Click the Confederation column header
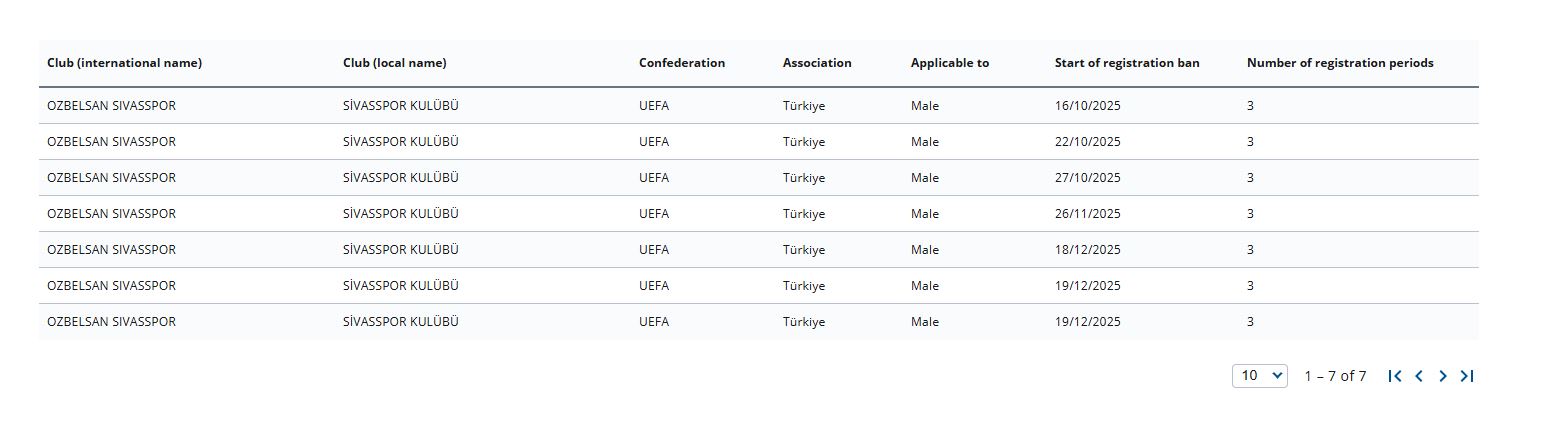 (682, 63)
